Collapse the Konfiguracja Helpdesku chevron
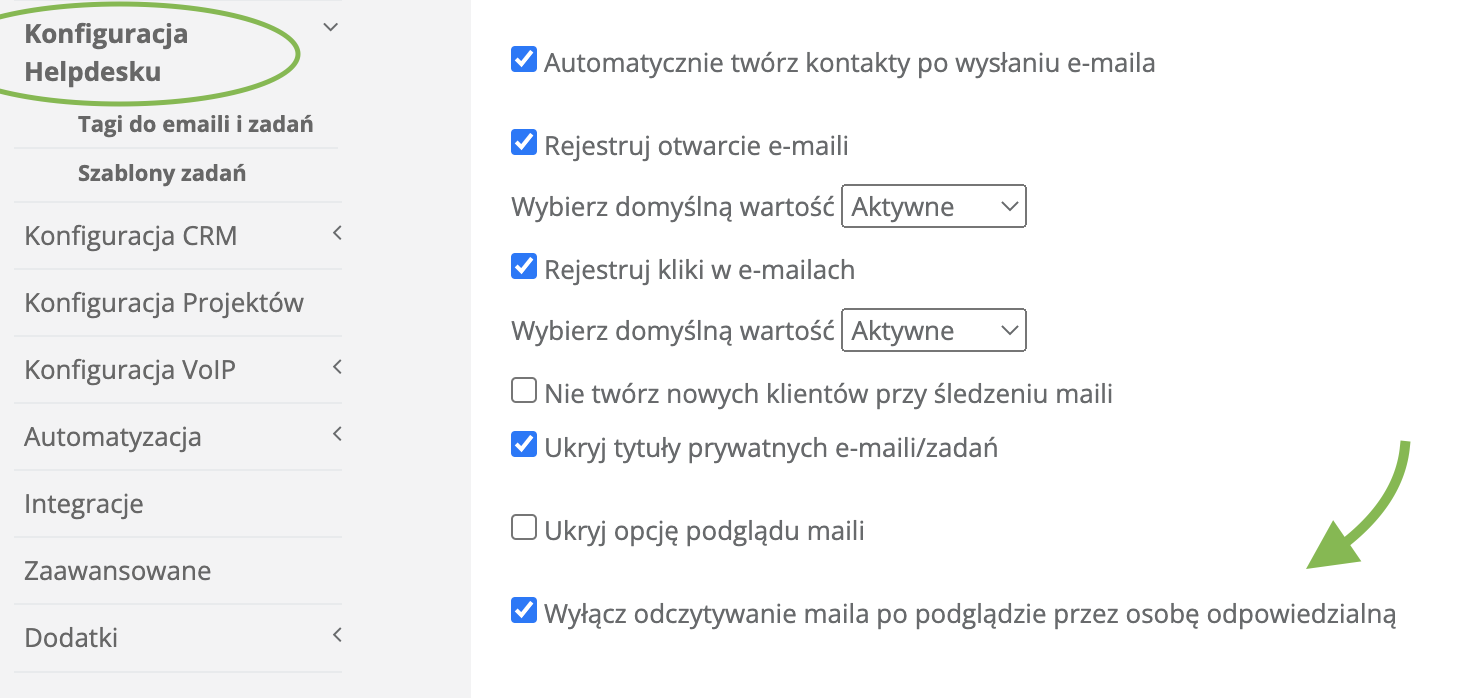The width and height of the screenshot is (1470, 698). (x=332, y=28)
